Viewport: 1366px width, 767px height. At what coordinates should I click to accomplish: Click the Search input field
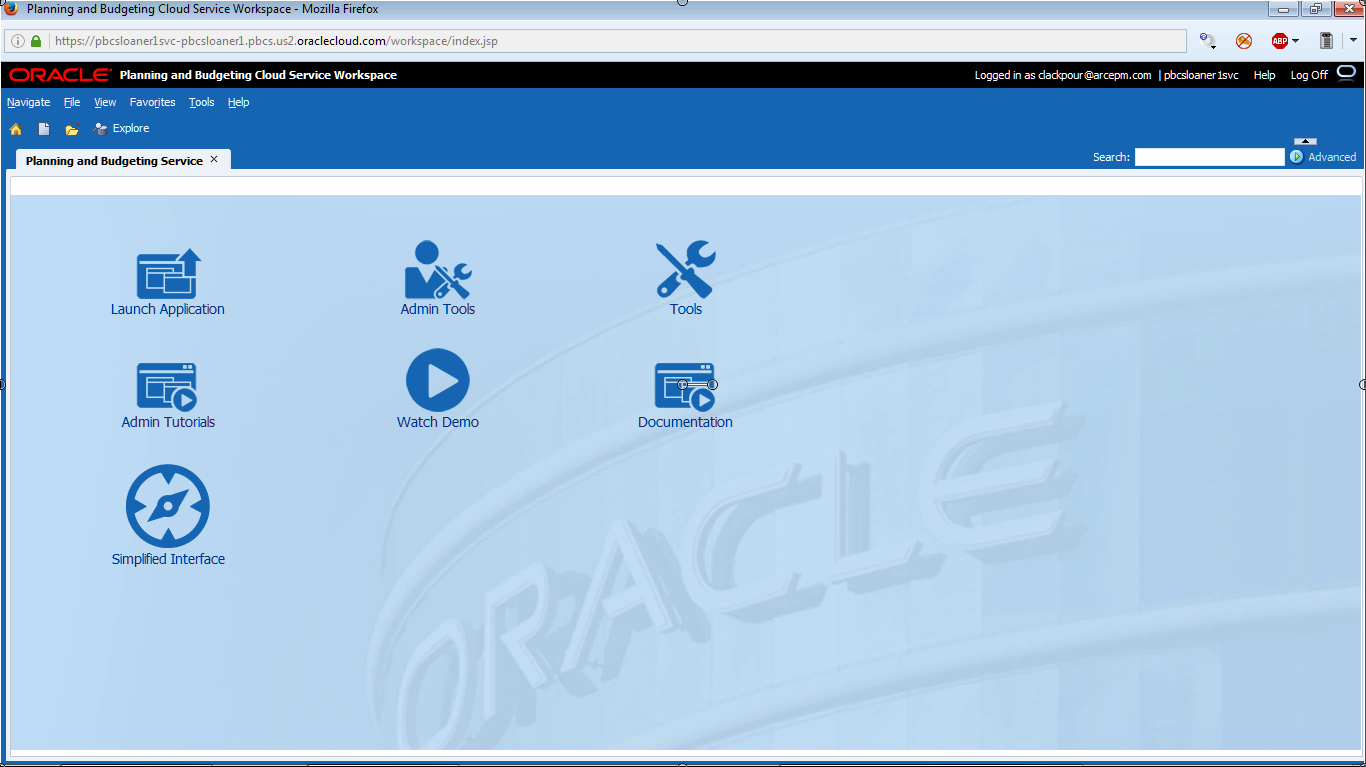(1209, 157)
